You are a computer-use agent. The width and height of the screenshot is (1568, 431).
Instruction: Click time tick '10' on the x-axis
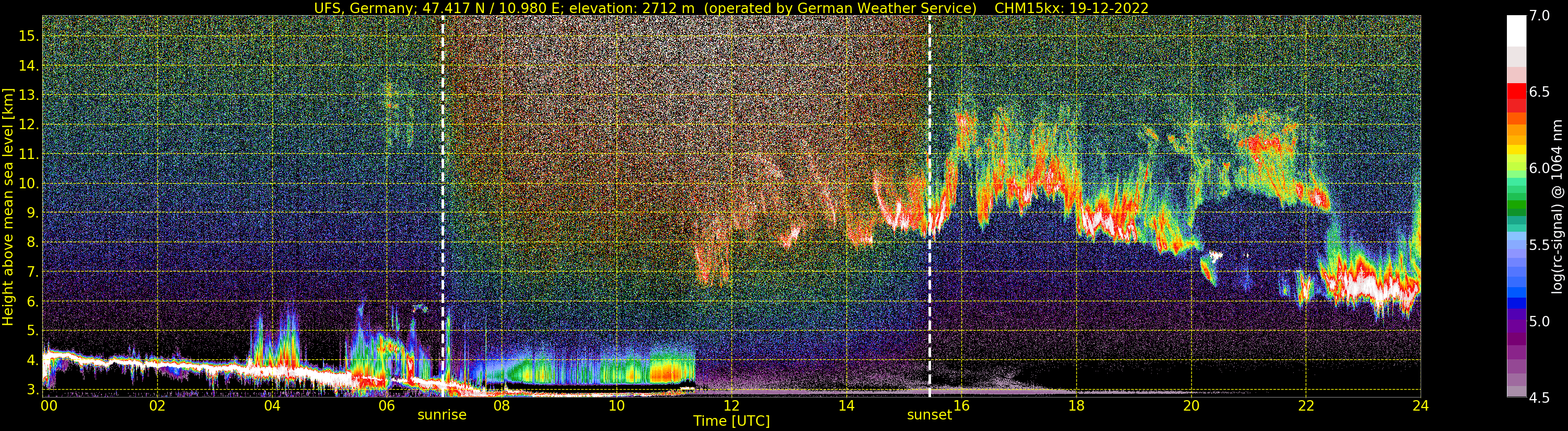(x=617, y=406)
